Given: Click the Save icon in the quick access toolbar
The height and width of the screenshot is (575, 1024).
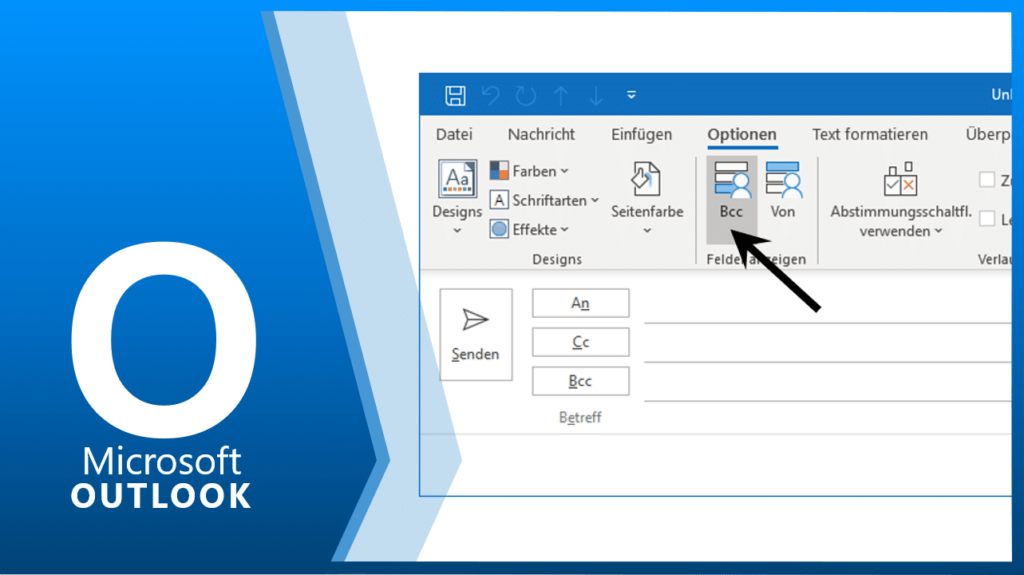Looking at the screenshot, I should (455, 96).
